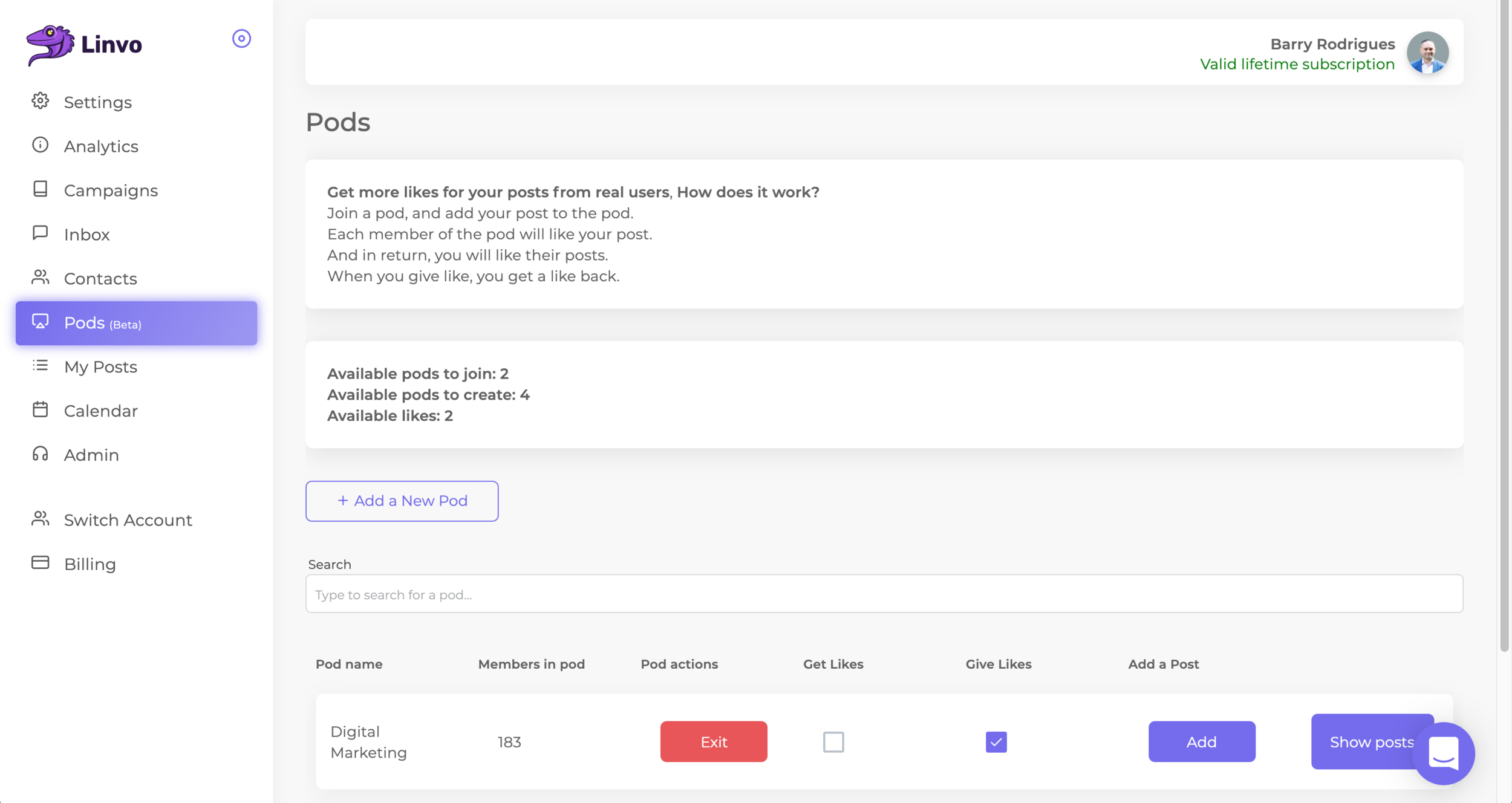
Task: Click the Settings gear icon
Action: tap(40, 101)
